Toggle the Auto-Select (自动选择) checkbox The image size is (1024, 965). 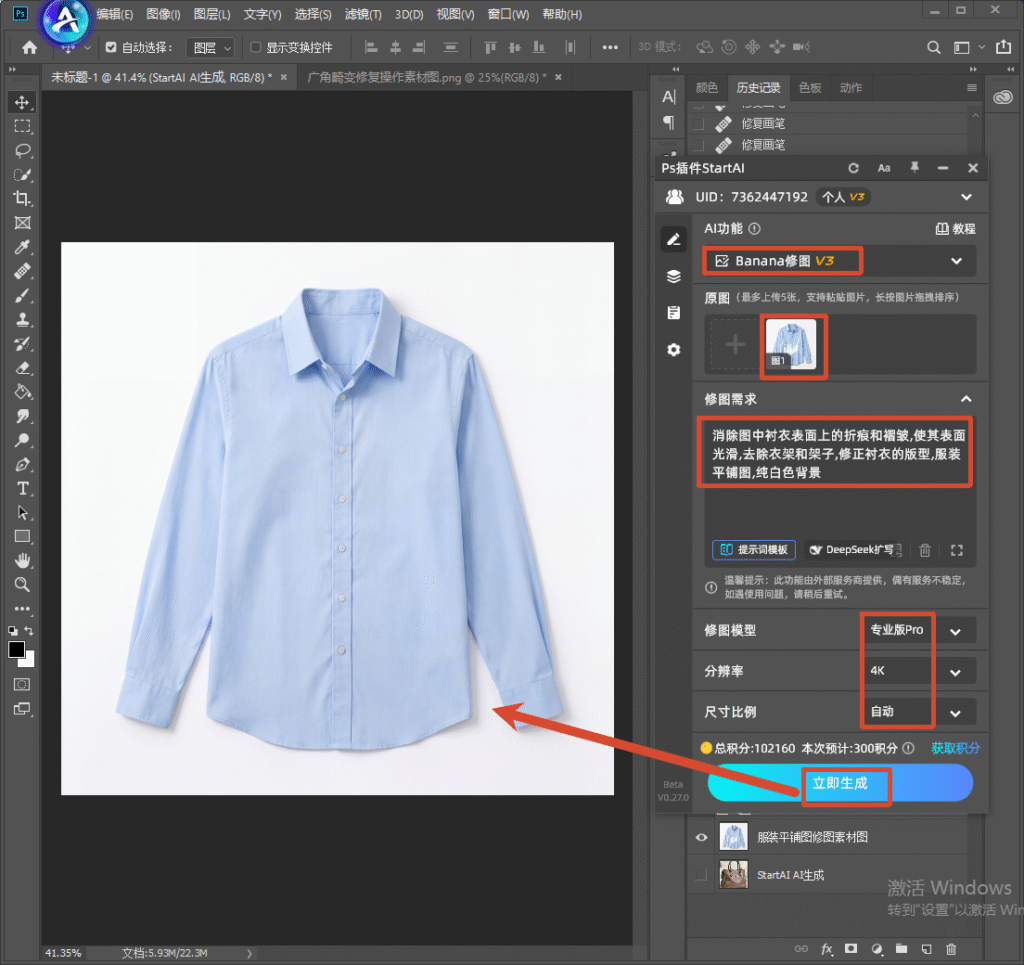click(111, 47)
